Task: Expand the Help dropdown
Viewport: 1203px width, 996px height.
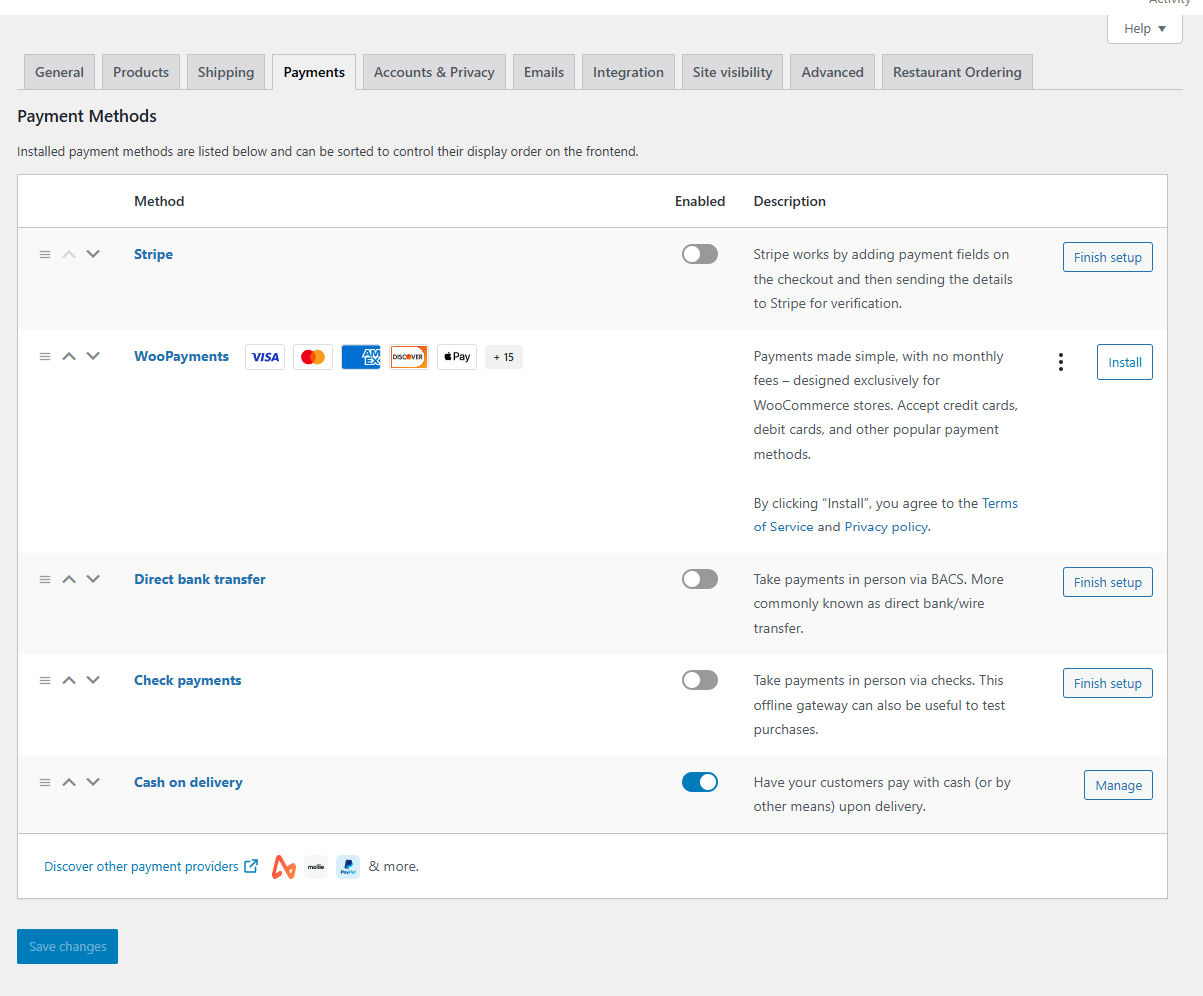Action: [x=1145, y=29]
